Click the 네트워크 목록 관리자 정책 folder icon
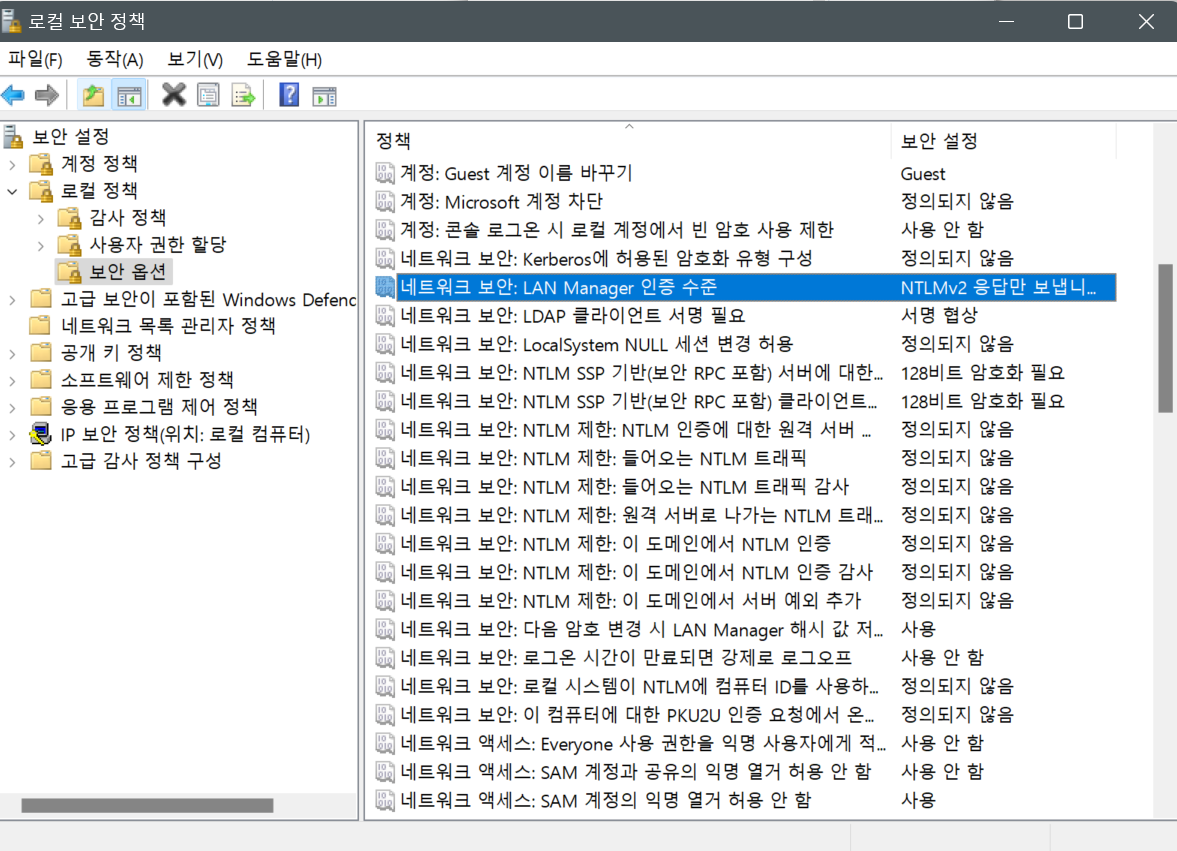 [41, 326]
